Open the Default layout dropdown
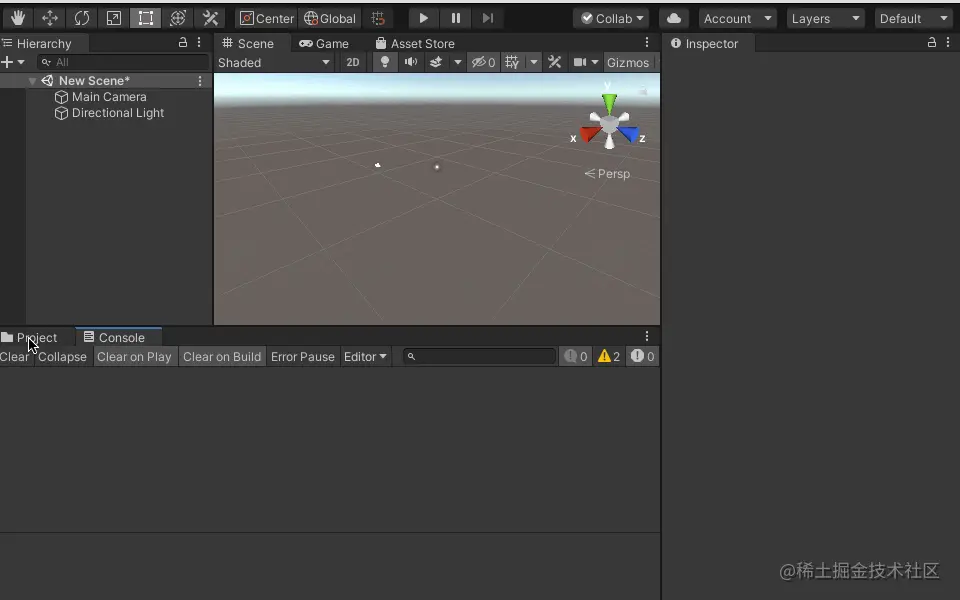960x600 pixels. pos(913,18)
